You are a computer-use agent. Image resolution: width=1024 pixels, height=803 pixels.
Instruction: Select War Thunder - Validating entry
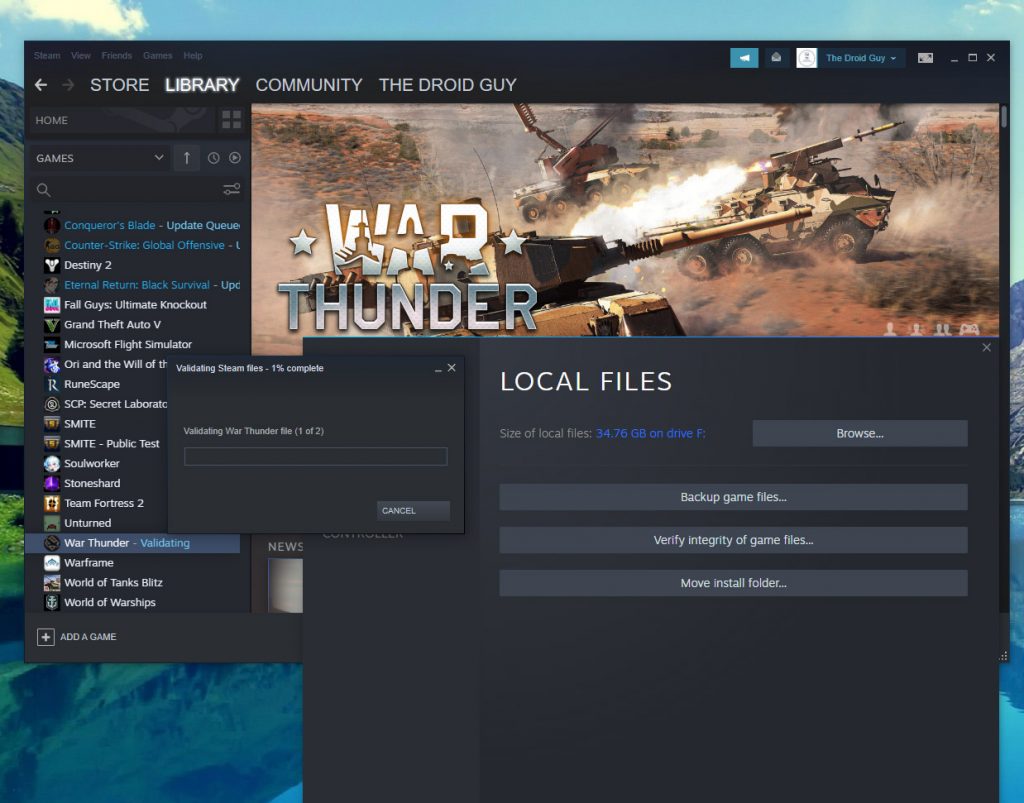133,543
